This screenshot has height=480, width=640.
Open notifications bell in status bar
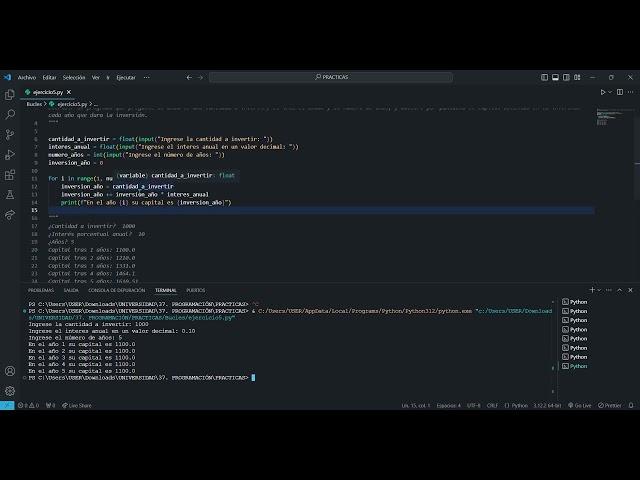pyautogui.click(x=631, y=405)
